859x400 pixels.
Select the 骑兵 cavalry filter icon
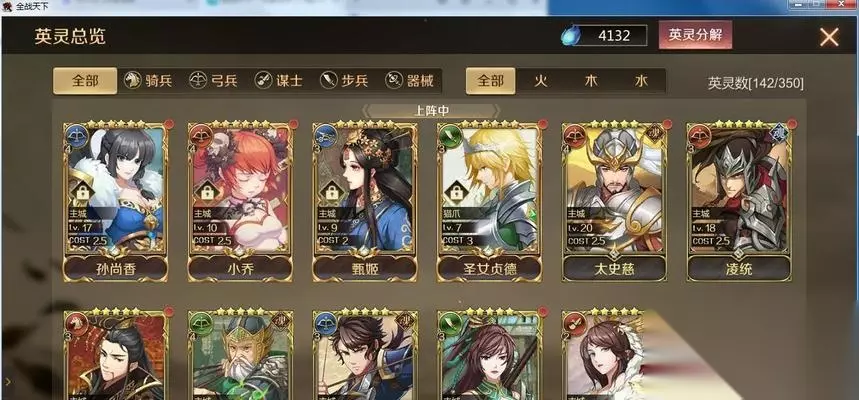click(133, 81)
